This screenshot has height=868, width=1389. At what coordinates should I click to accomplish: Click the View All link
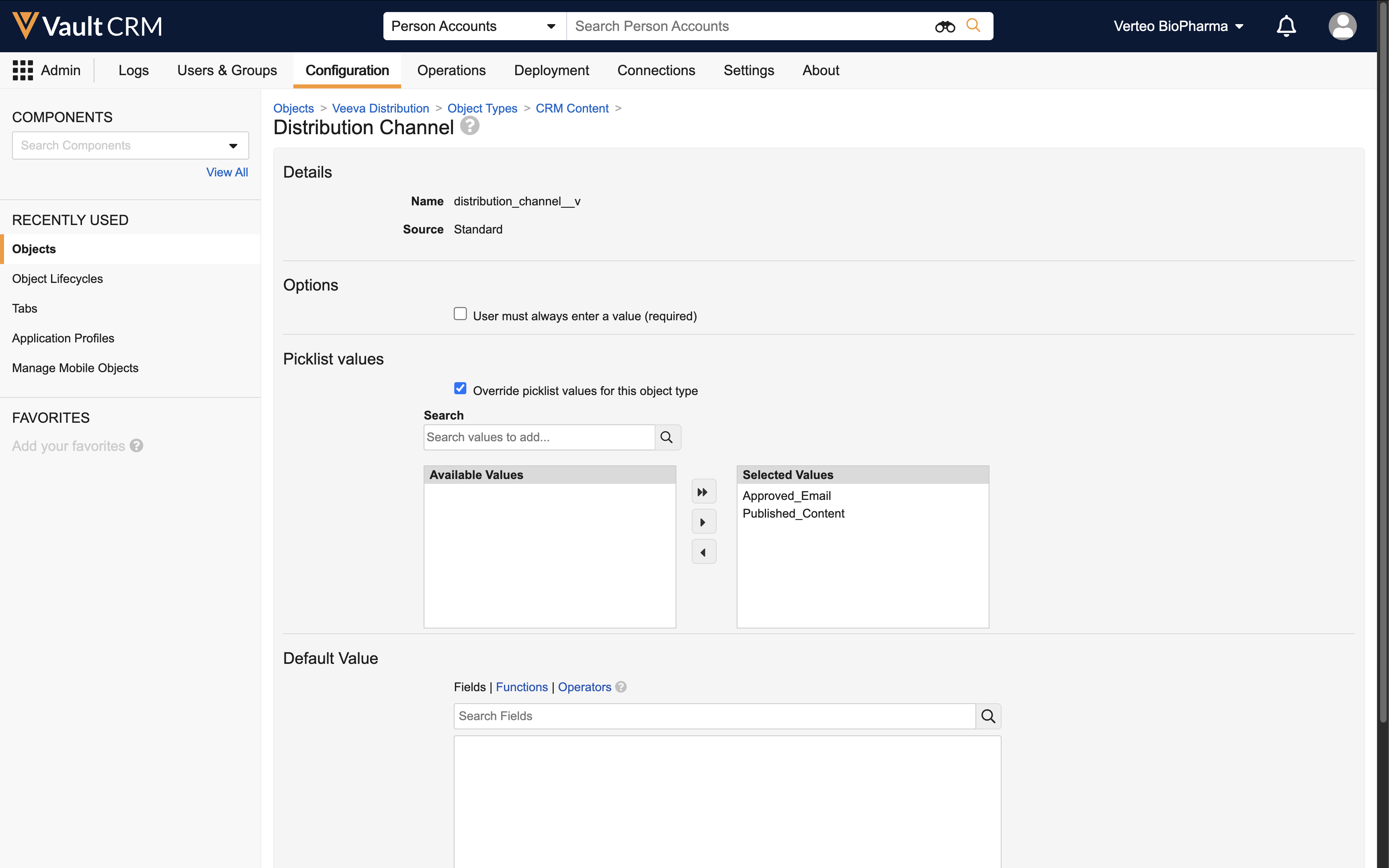(227, 172)
